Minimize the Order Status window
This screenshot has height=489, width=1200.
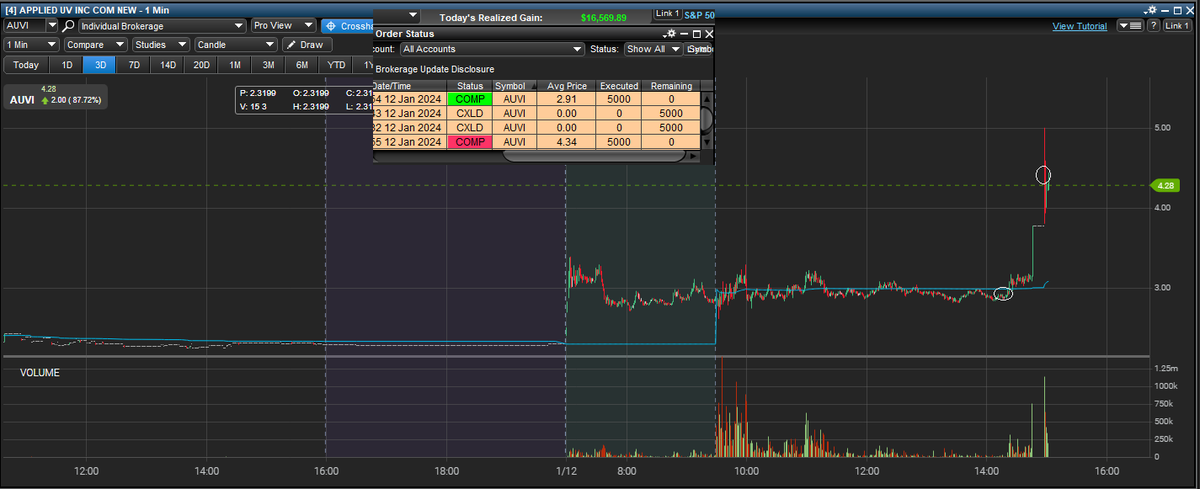[685, 34]
